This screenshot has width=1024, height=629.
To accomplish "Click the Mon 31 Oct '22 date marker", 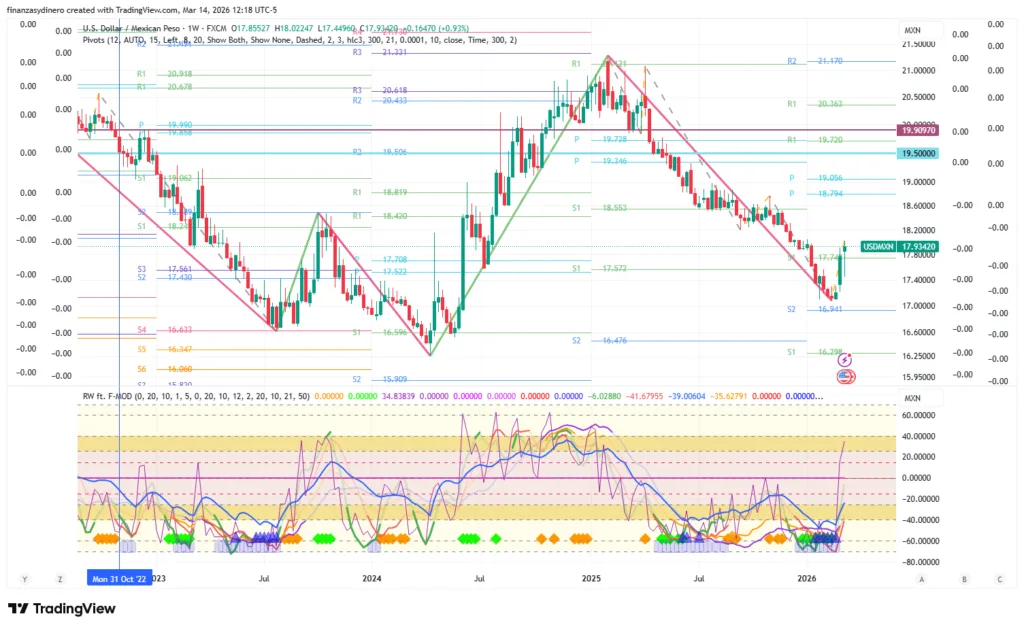I will point(119,578).
